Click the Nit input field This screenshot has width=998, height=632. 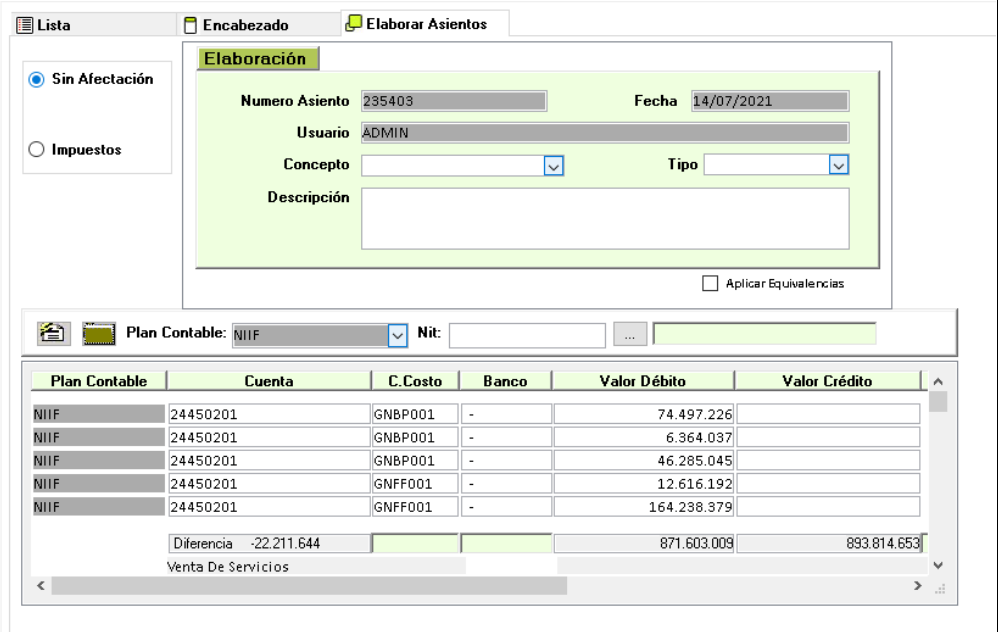click(527, 334)
